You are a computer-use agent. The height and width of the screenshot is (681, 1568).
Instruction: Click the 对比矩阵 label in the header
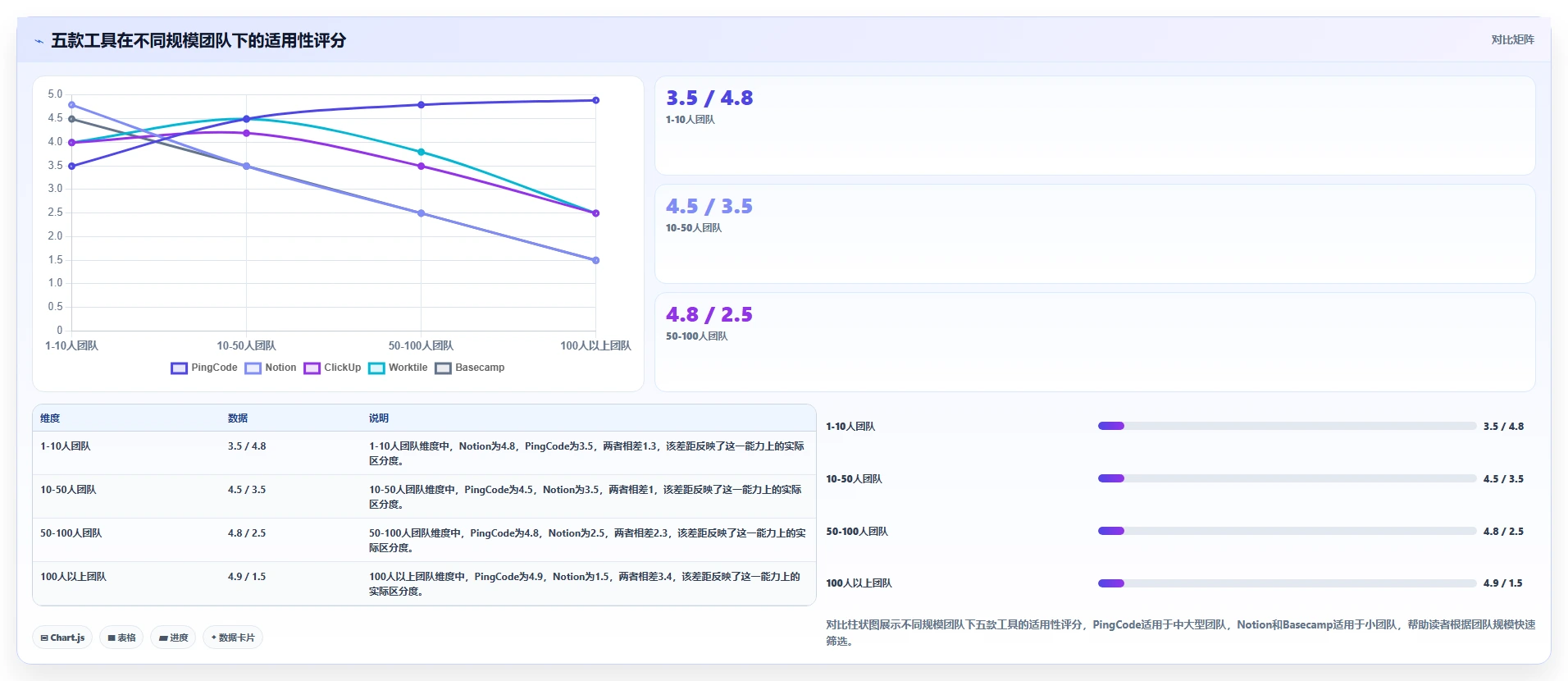click(x=1512, y=39)
